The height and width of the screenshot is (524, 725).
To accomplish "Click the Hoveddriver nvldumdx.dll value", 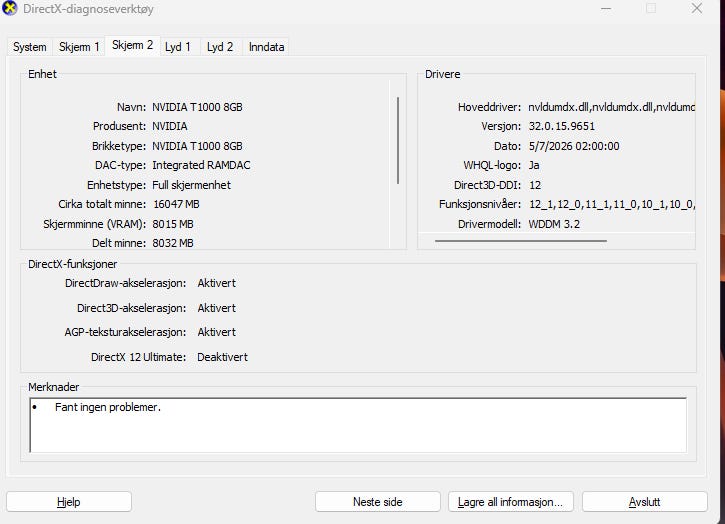I will pos(612,107).
